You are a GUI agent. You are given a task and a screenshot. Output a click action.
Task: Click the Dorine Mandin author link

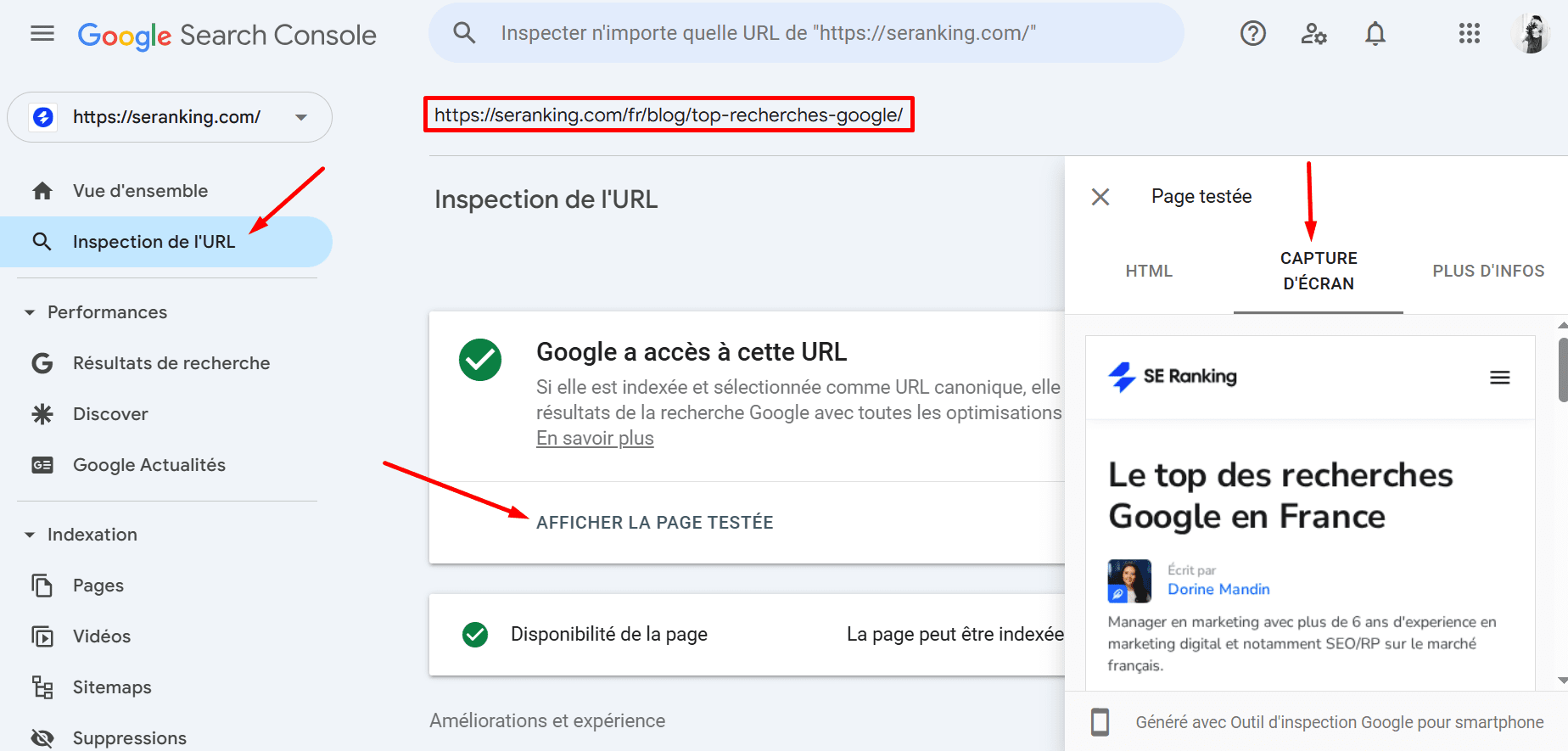(x=1218, y=589)
